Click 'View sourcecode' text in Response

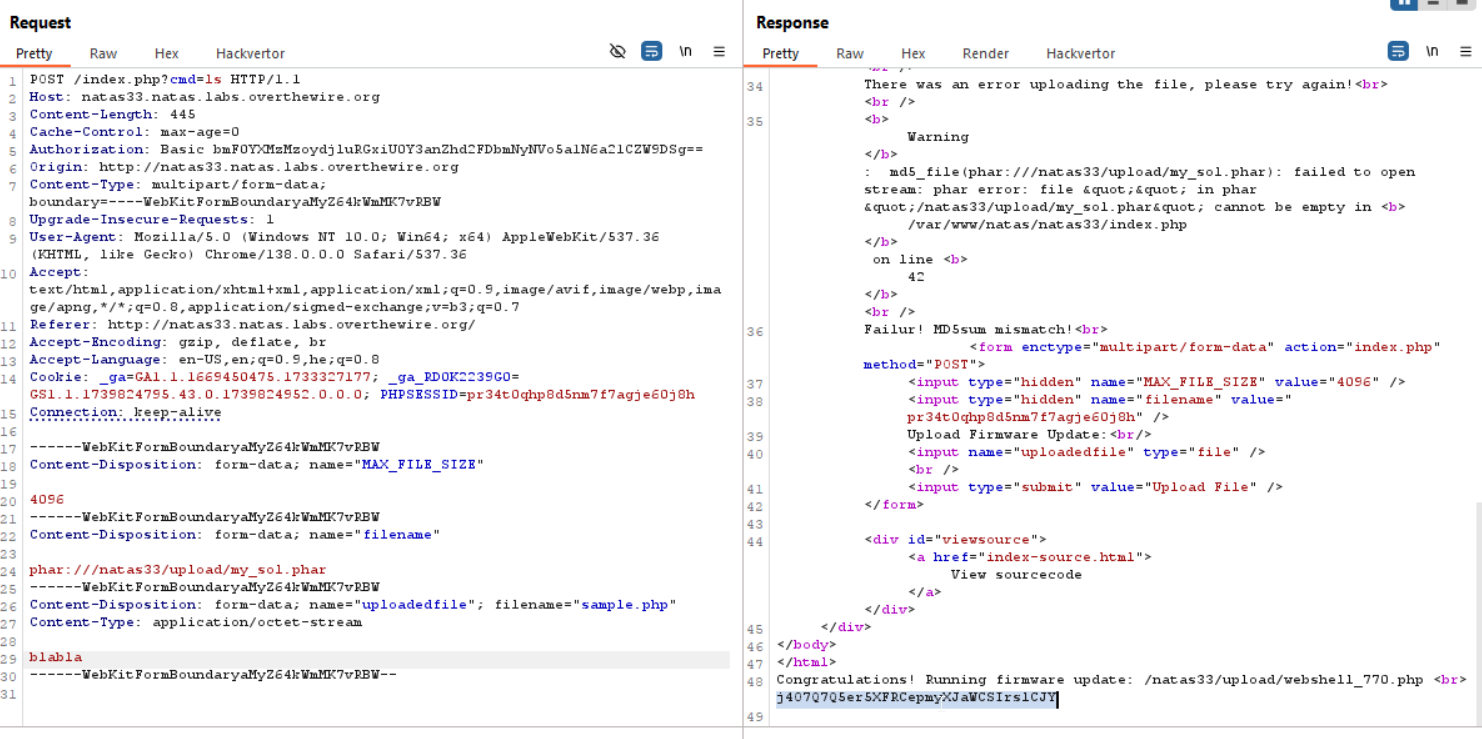coord(1016,574)
